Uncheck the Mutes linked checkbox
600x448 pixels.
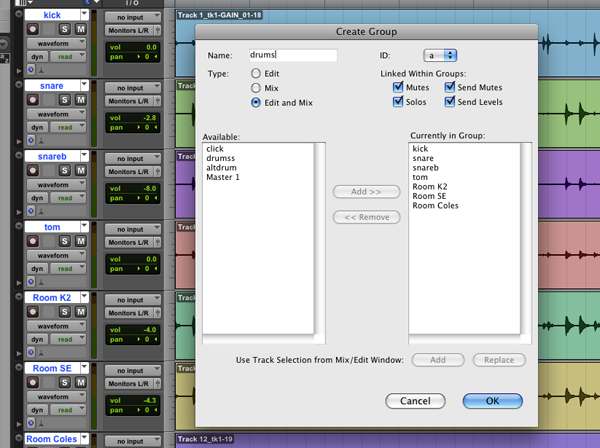tap(398, 88)
